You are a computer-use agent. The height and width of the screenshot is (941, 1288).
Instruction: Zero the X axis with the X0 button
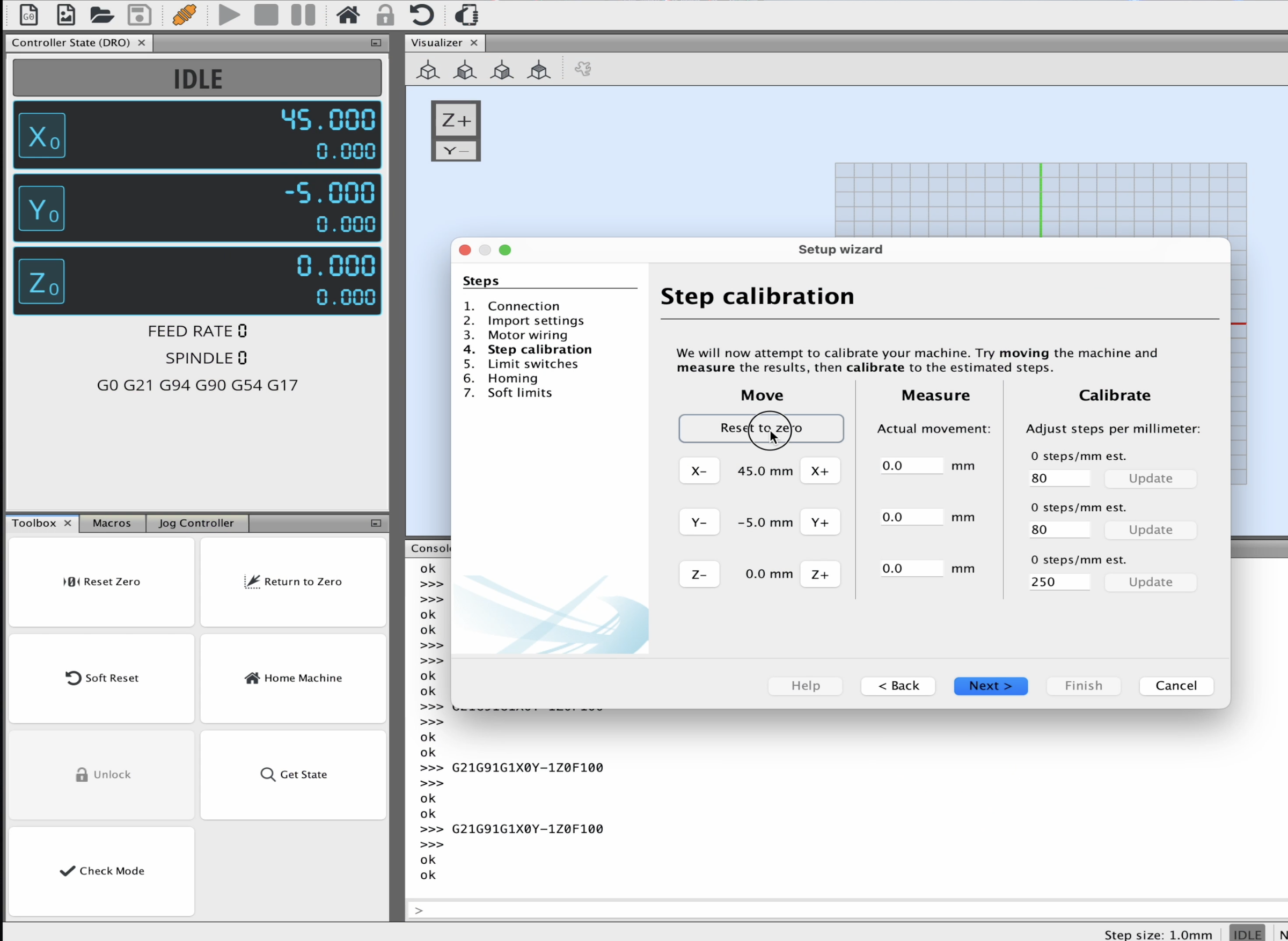(x=41, y=135)
